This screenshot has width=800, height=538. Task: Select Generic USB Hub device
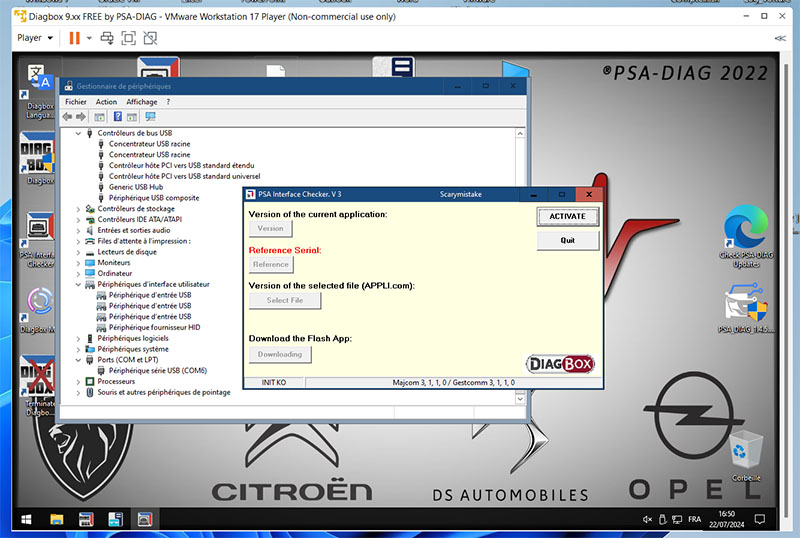136,187
